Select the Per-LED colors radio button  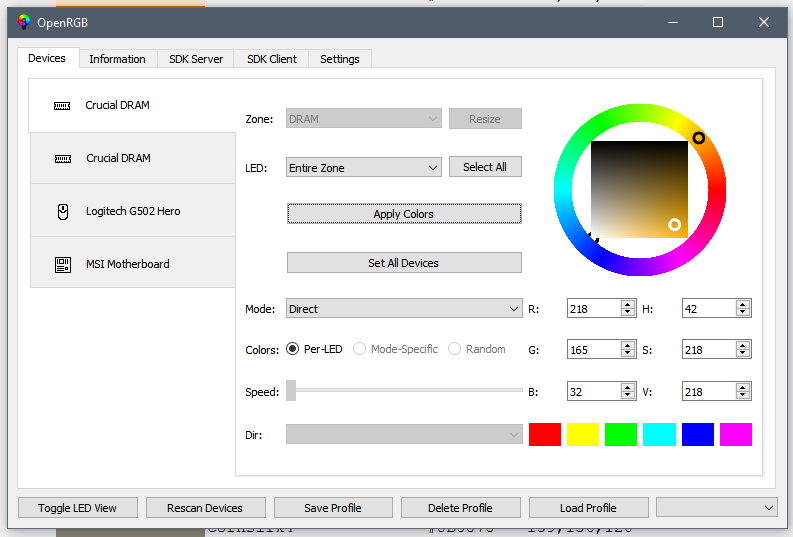point(292,349)
